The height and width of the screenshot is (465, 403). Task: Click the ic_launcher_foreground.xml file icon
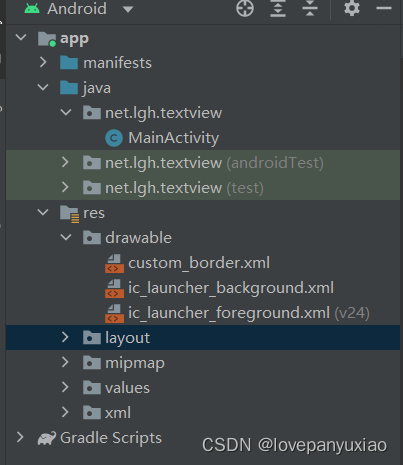point(114,313)
